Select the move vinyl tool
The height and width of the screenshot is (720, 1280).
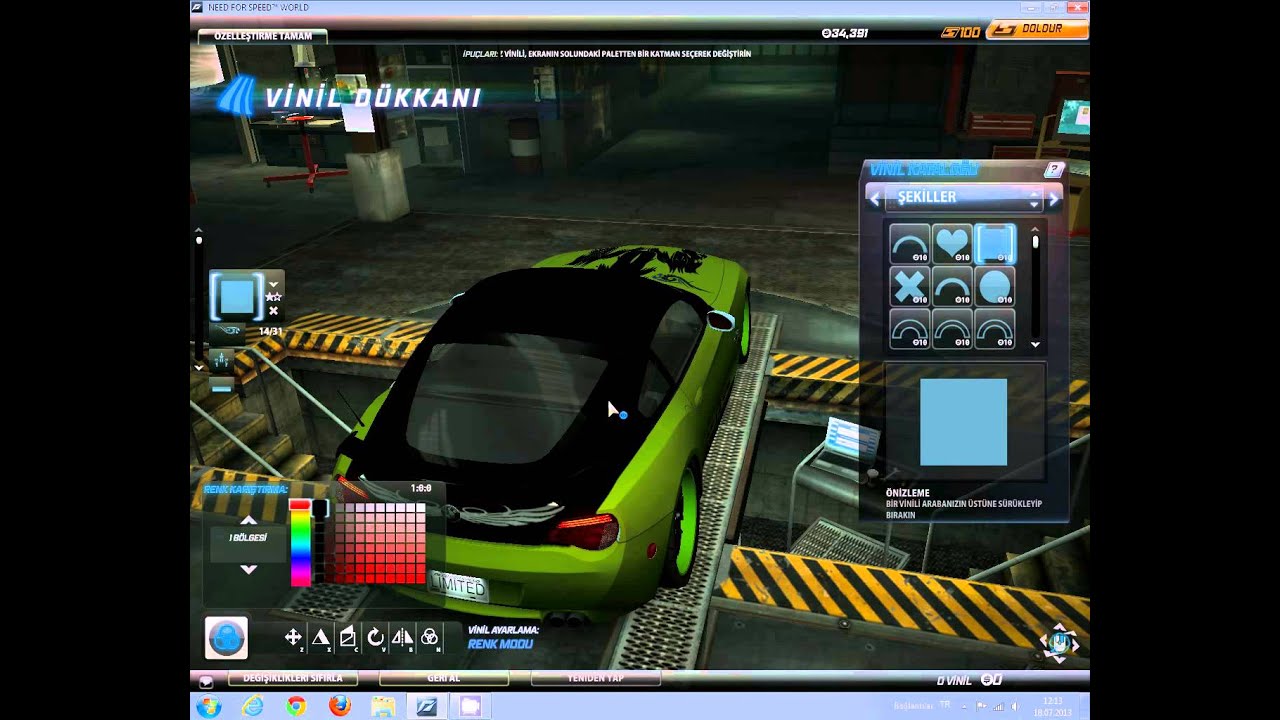(293, 637)
